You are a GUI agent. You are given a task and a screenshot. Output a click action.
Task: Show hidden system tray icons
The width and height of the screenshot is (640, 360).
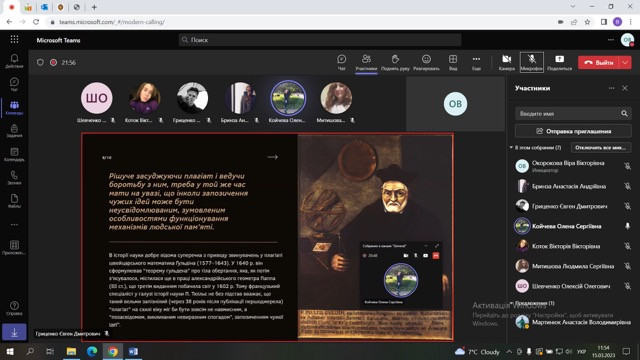click(509, 351)
